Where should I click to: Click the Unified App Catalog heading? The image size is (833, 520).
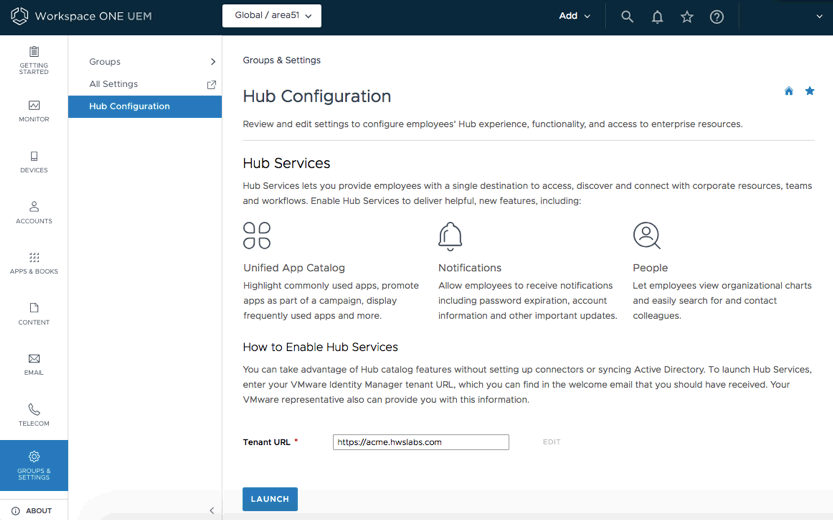(x=294, y=268)
